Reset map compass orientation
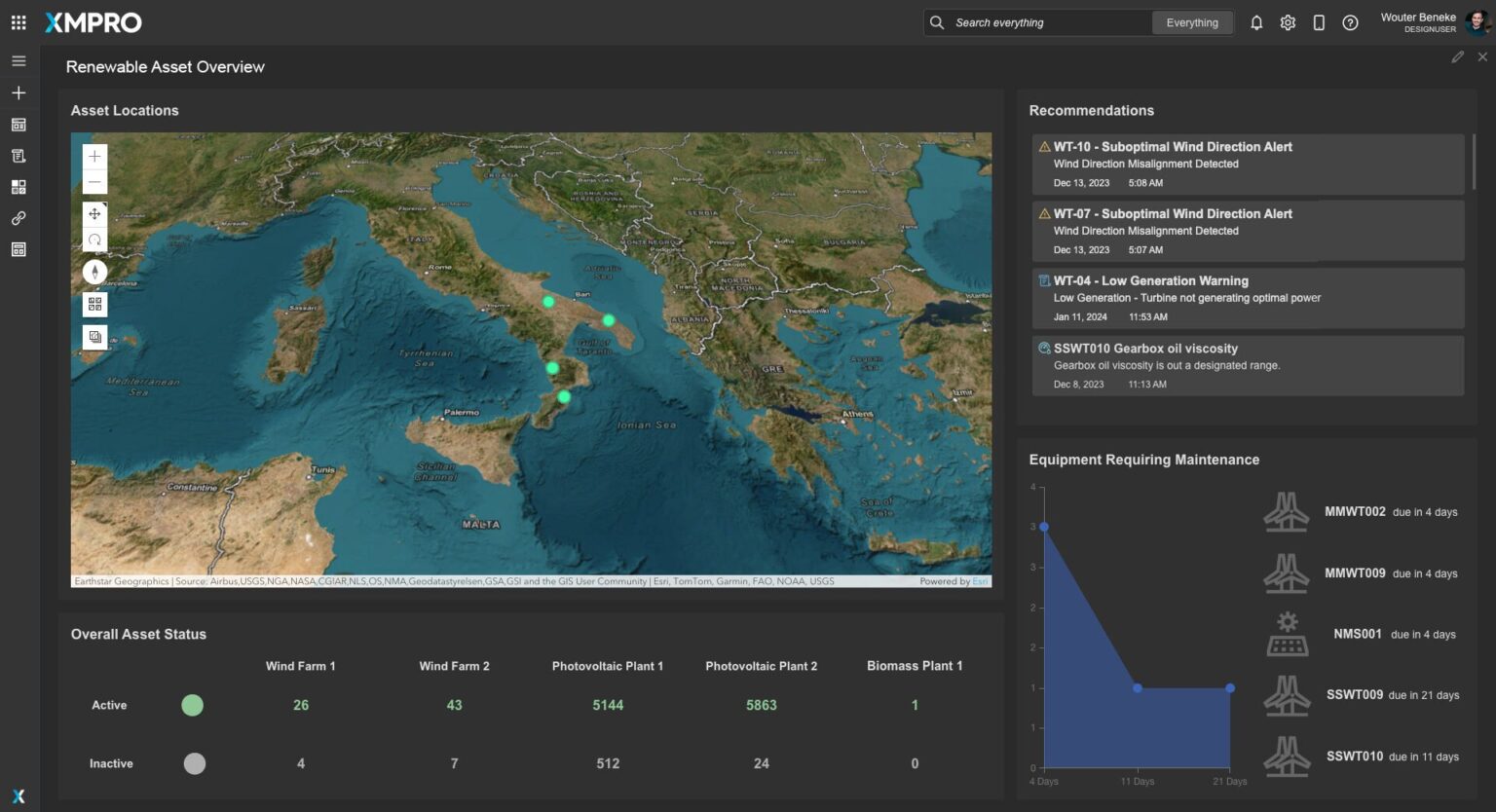The width and height of the screenshot is (1496, 812). (x=94, y=273)
